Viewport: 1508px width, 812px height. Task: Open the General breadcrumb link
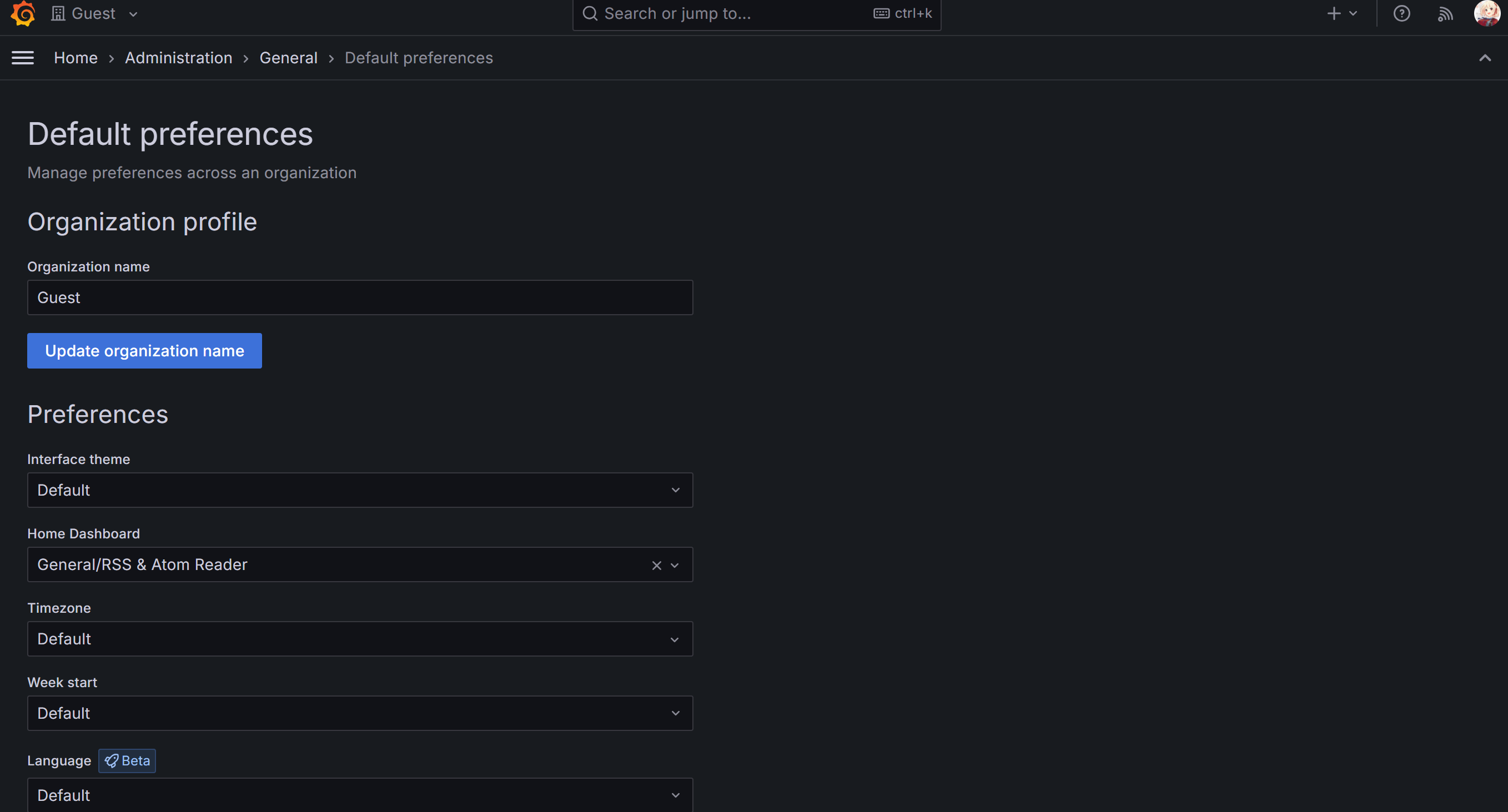click(x=288, y=58)
